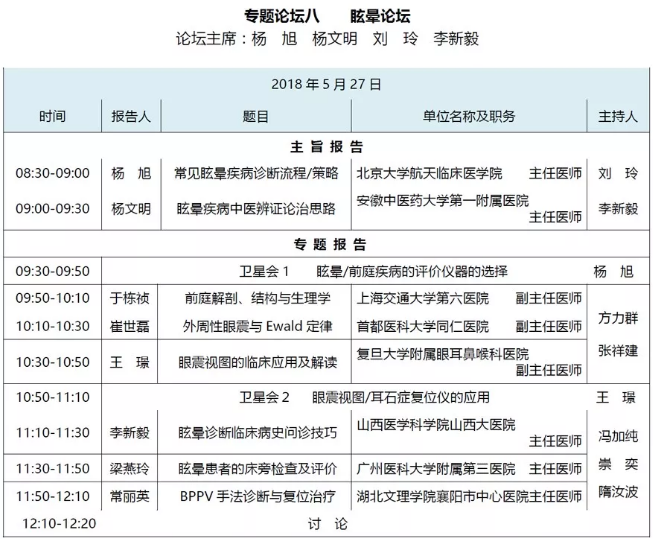Select affiliation "北京大学航天临床医学院"

(427, 173)
